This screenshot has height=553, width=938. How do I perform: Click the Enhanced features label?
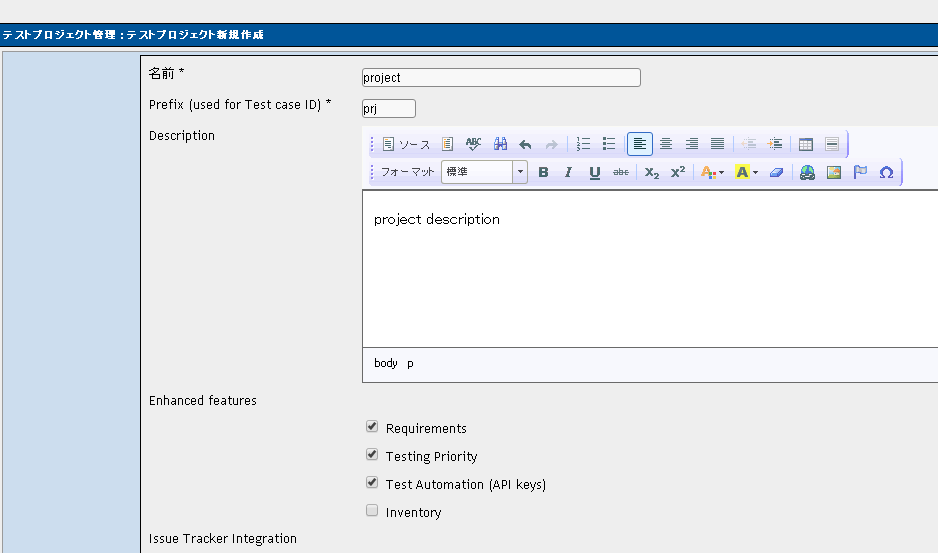(203, 400)
